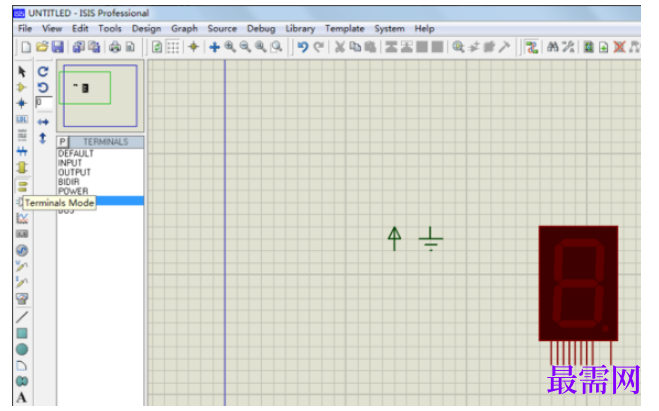The image size is (659, 411).
Task: Click the Rotate Clockwise icon
Action: (x=43, y=71)
